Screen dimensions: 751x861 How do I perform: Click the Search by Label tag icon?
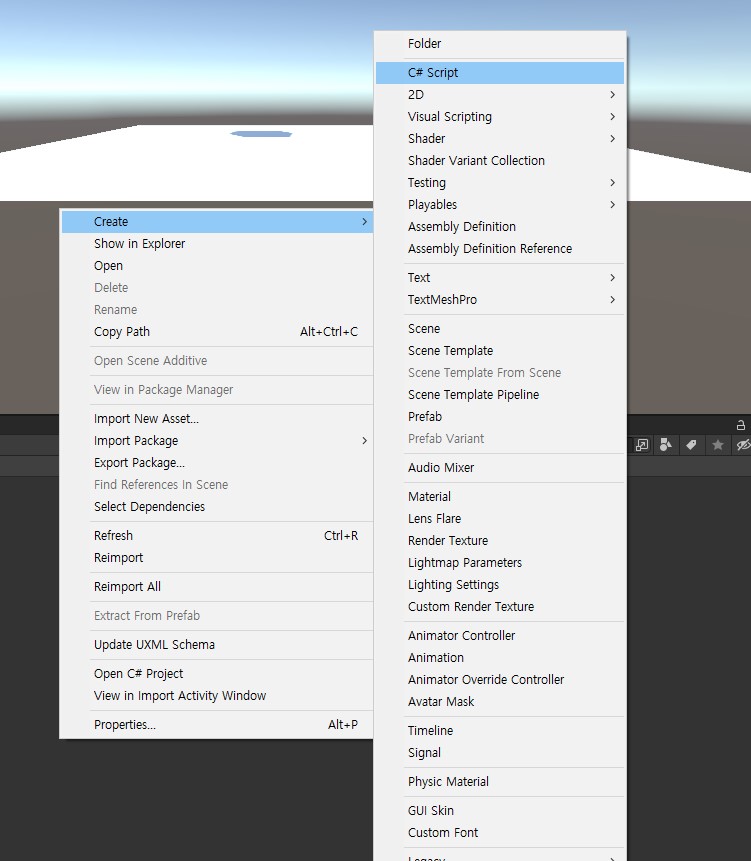(x=691, y=445)
